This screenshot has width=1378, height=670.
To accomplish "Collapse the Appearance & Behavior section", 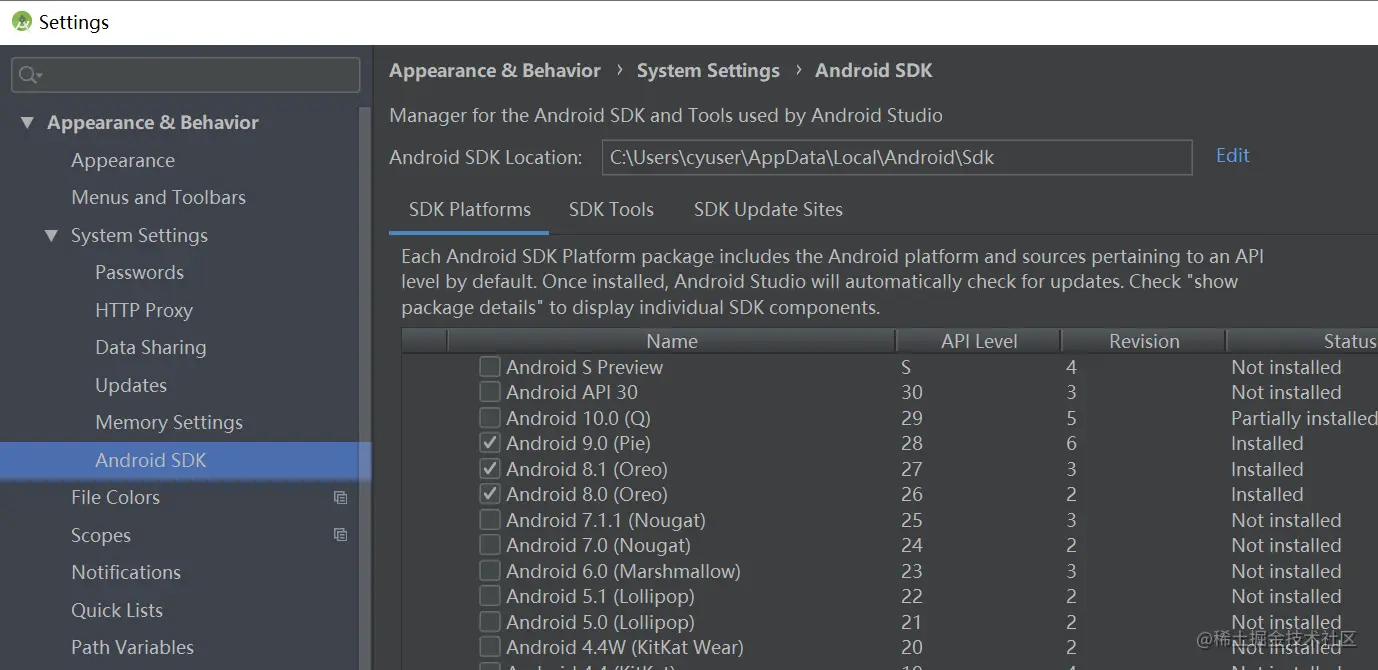I will coord(27,123).
